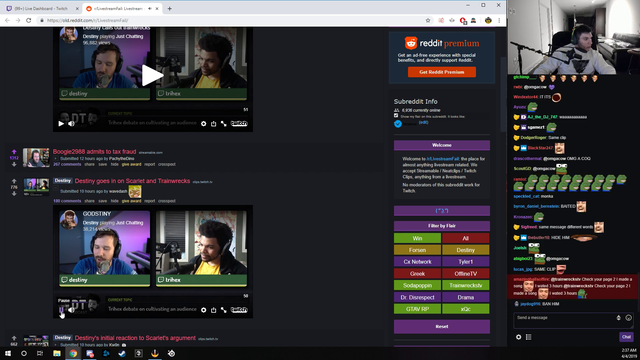Image resolution: width=640 pixels, height=360 pixels.
Task: Play the paused upper Destiny clip with the big play arrow
Action: click(152, 75)
